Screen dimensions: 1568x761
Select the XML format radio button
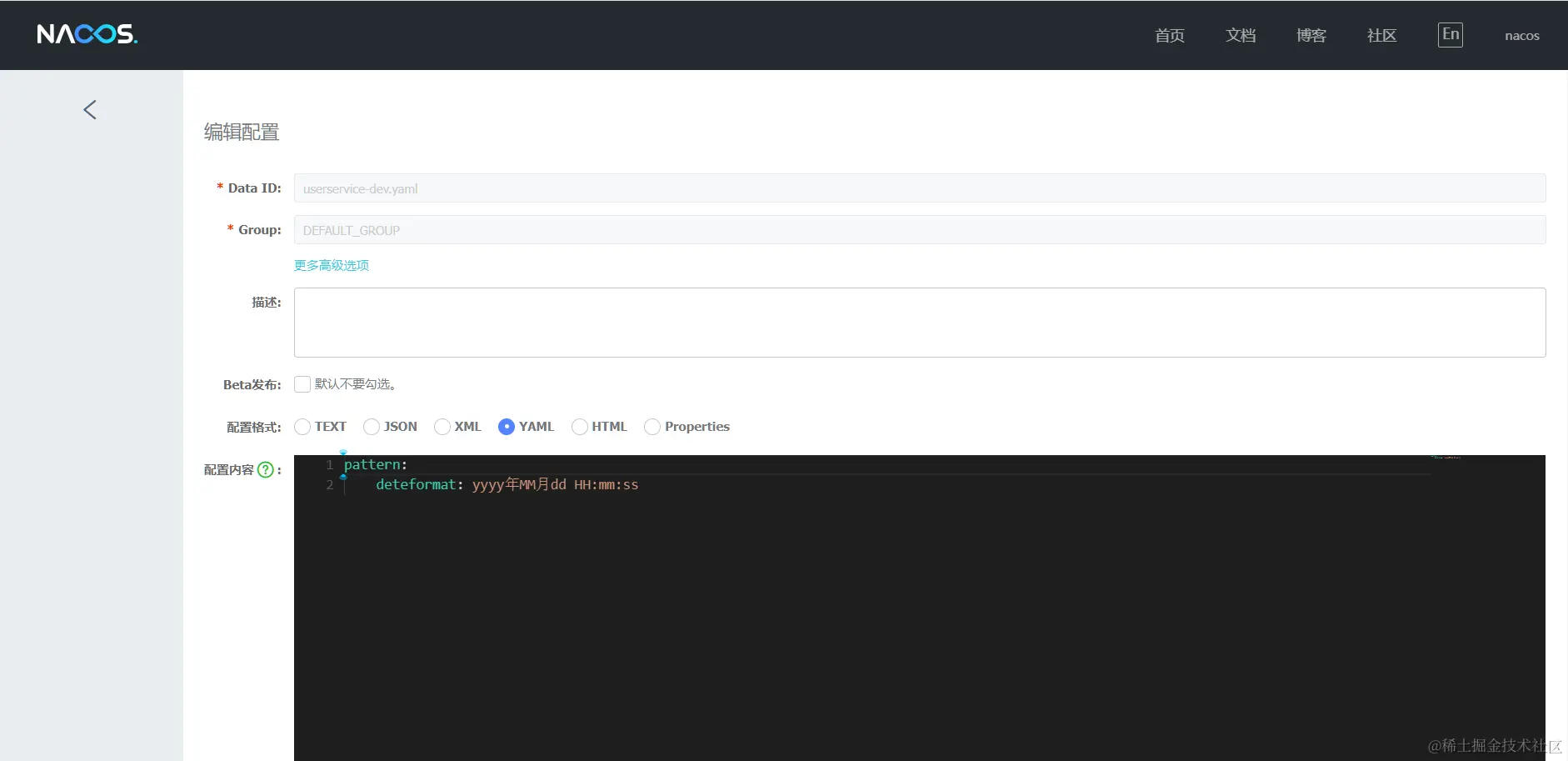(442, 427)
